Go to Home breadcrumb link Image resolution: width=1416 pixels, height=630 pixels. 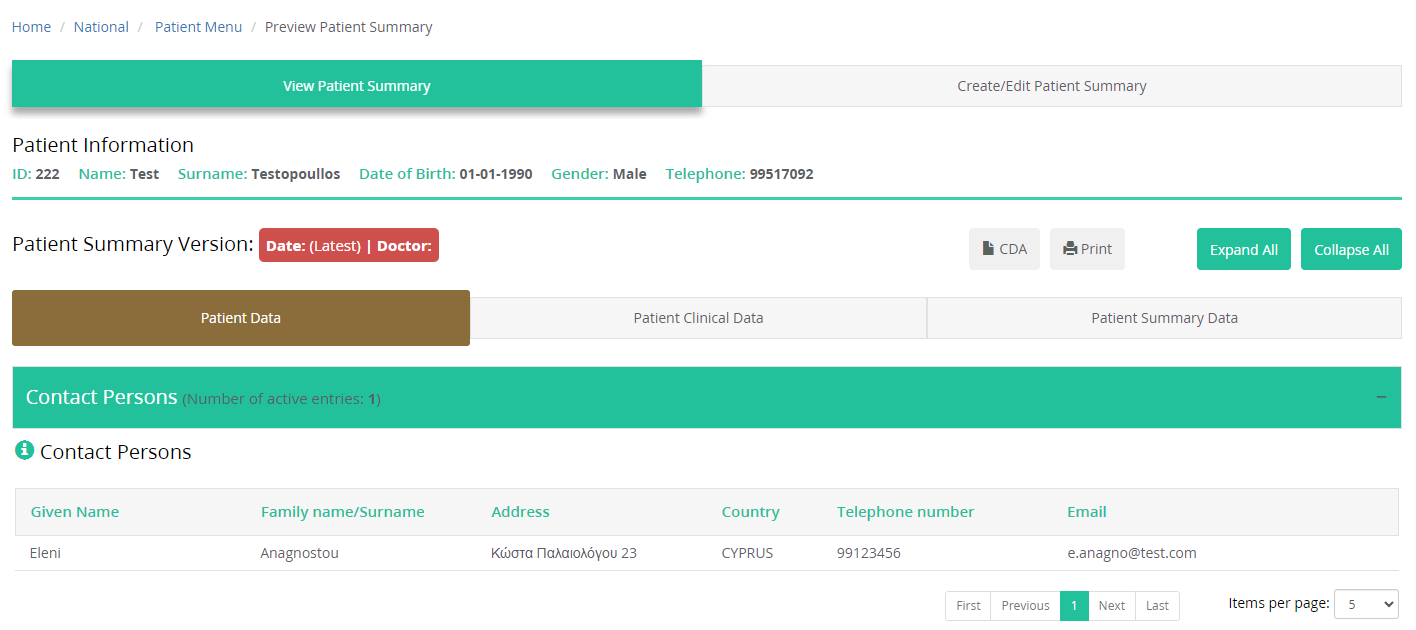tap(31, 27)
